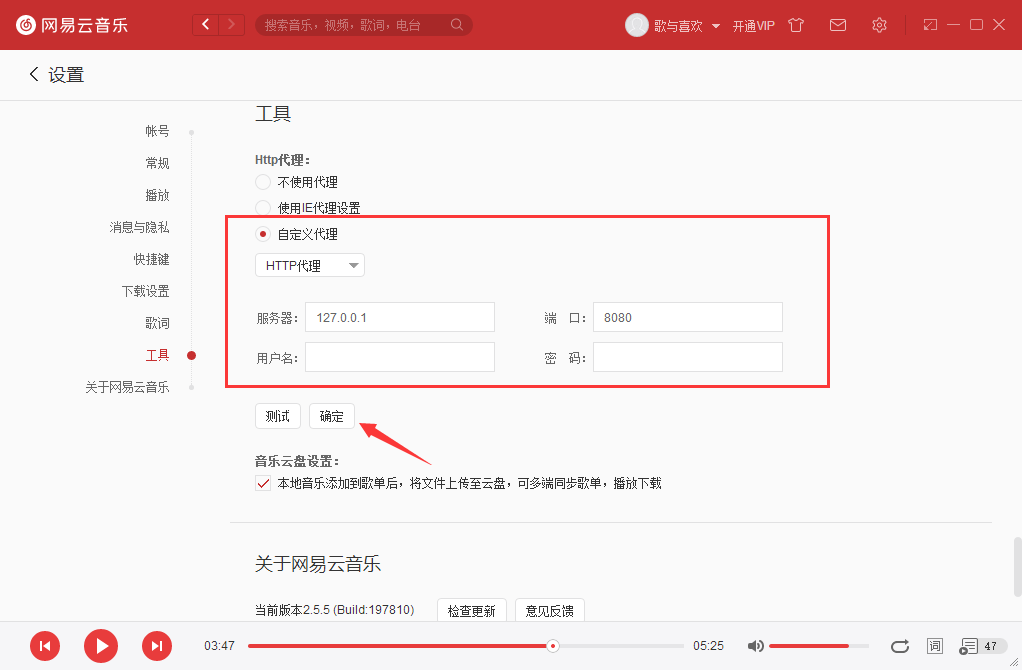Click the version text 当前版本2.5.5
Viewport: 1022px width, 670px height.
point(334,610)
